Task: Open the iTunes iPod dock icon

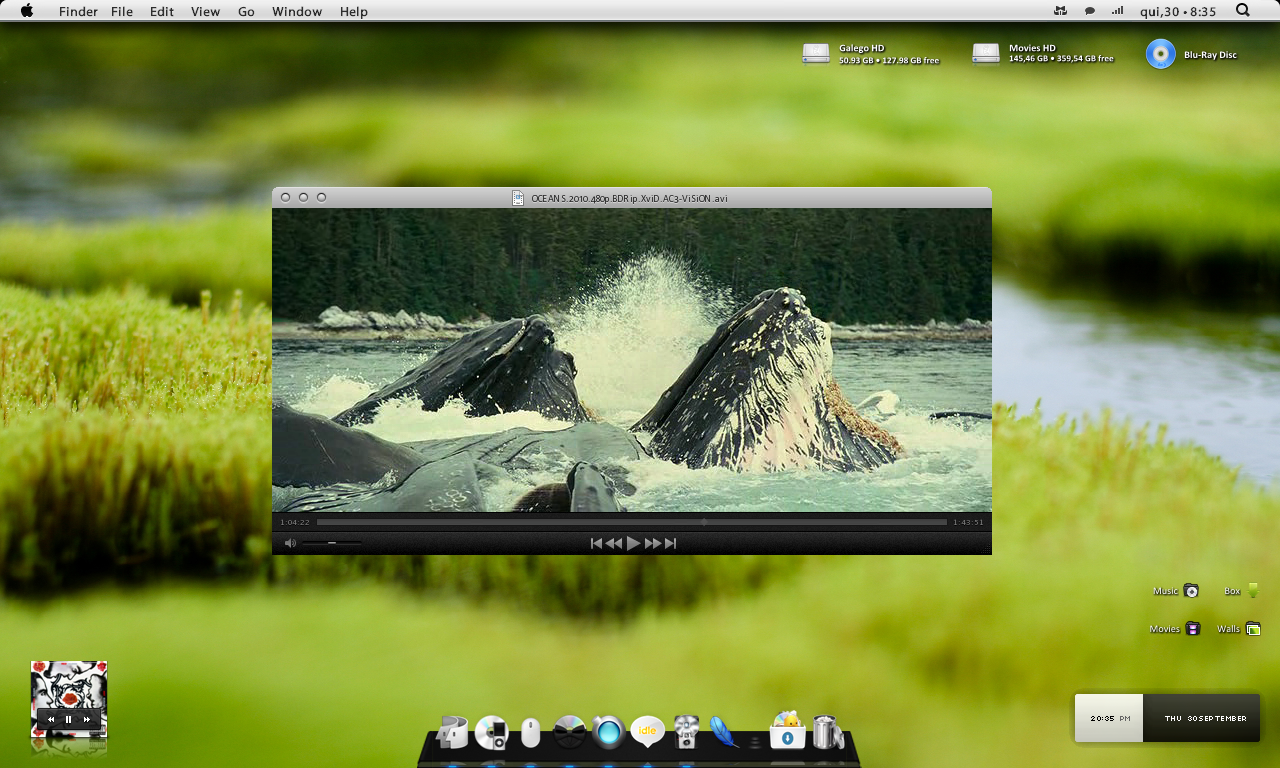Action: pyautogui.click(x=491, y=733)
